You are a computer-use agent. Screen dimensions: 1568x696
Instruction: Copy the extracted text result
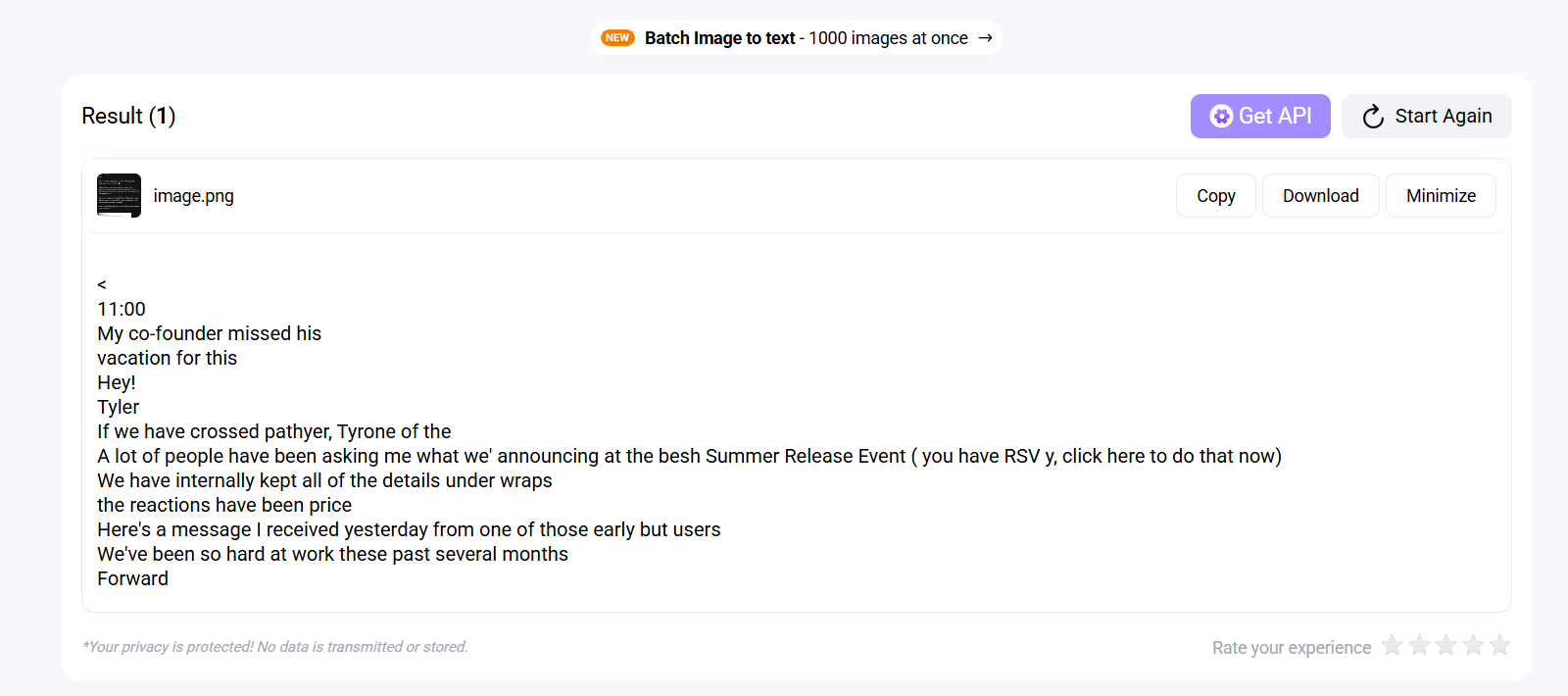[1215, 196]
